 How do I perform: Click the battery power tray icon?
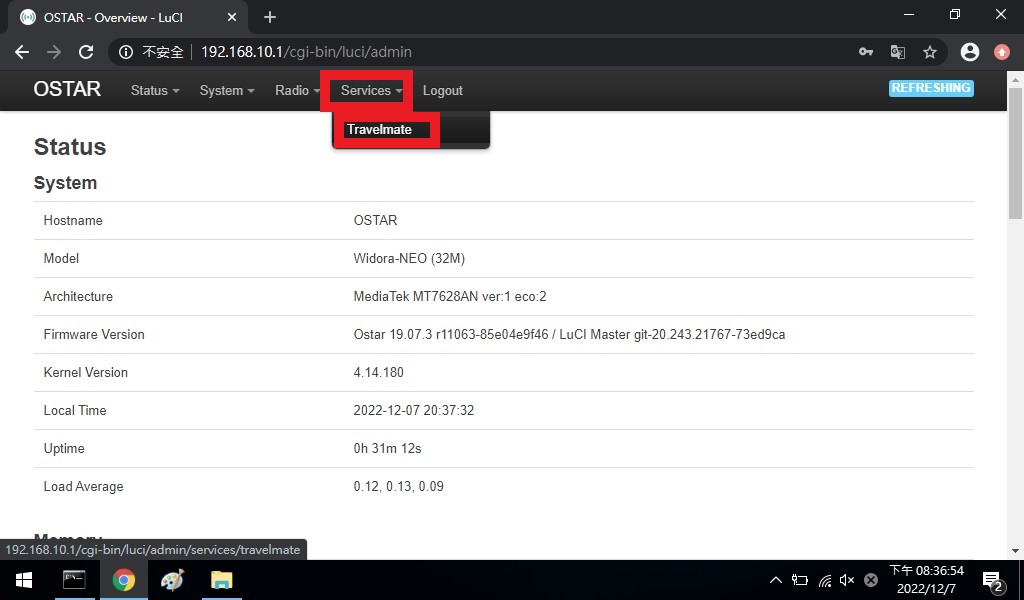tap(799, 580)
